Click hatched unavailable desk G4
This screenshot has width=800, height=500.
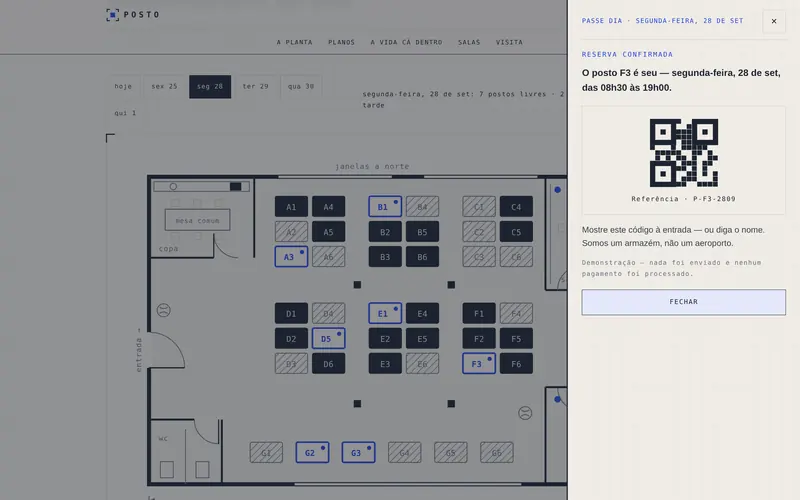click(x=404, y=453)
